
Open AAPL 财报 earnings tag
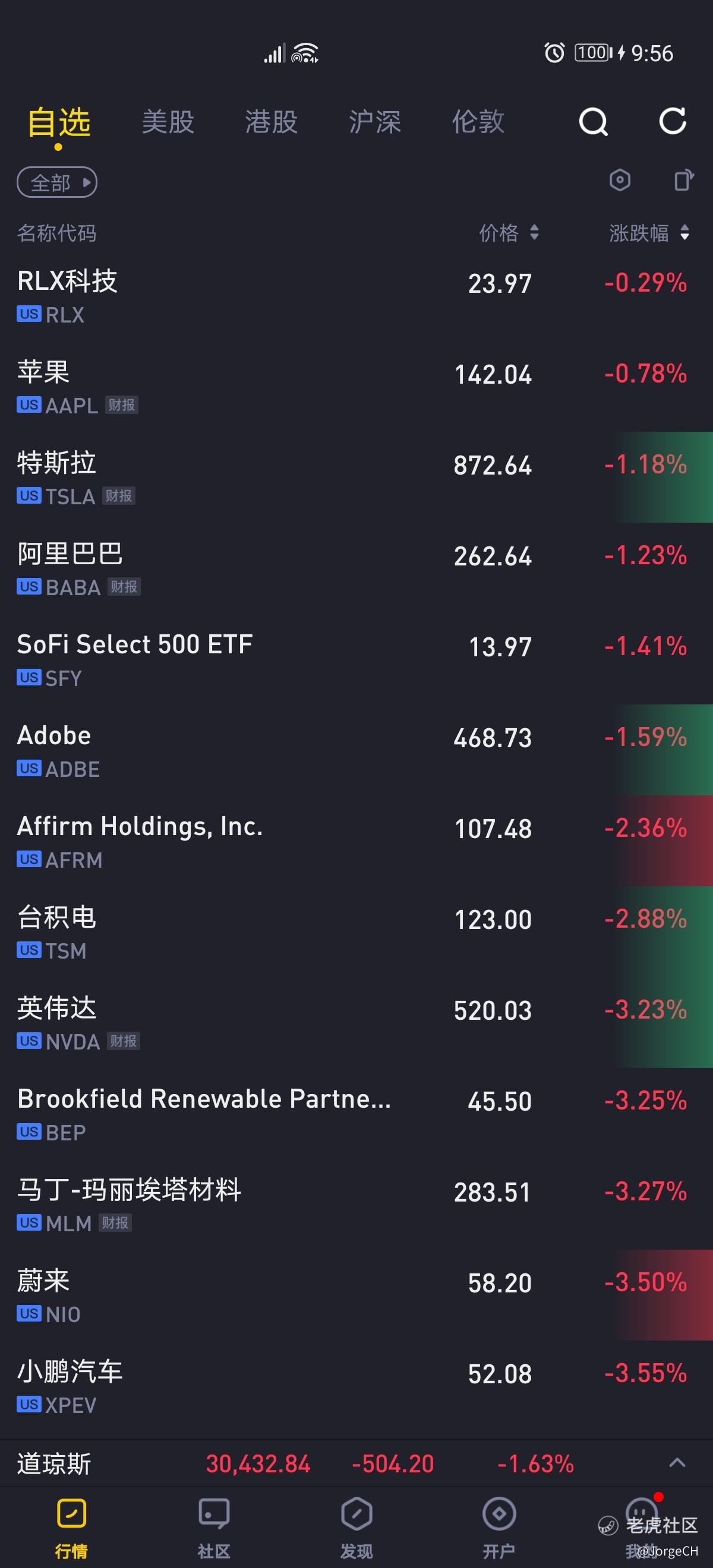121,405
